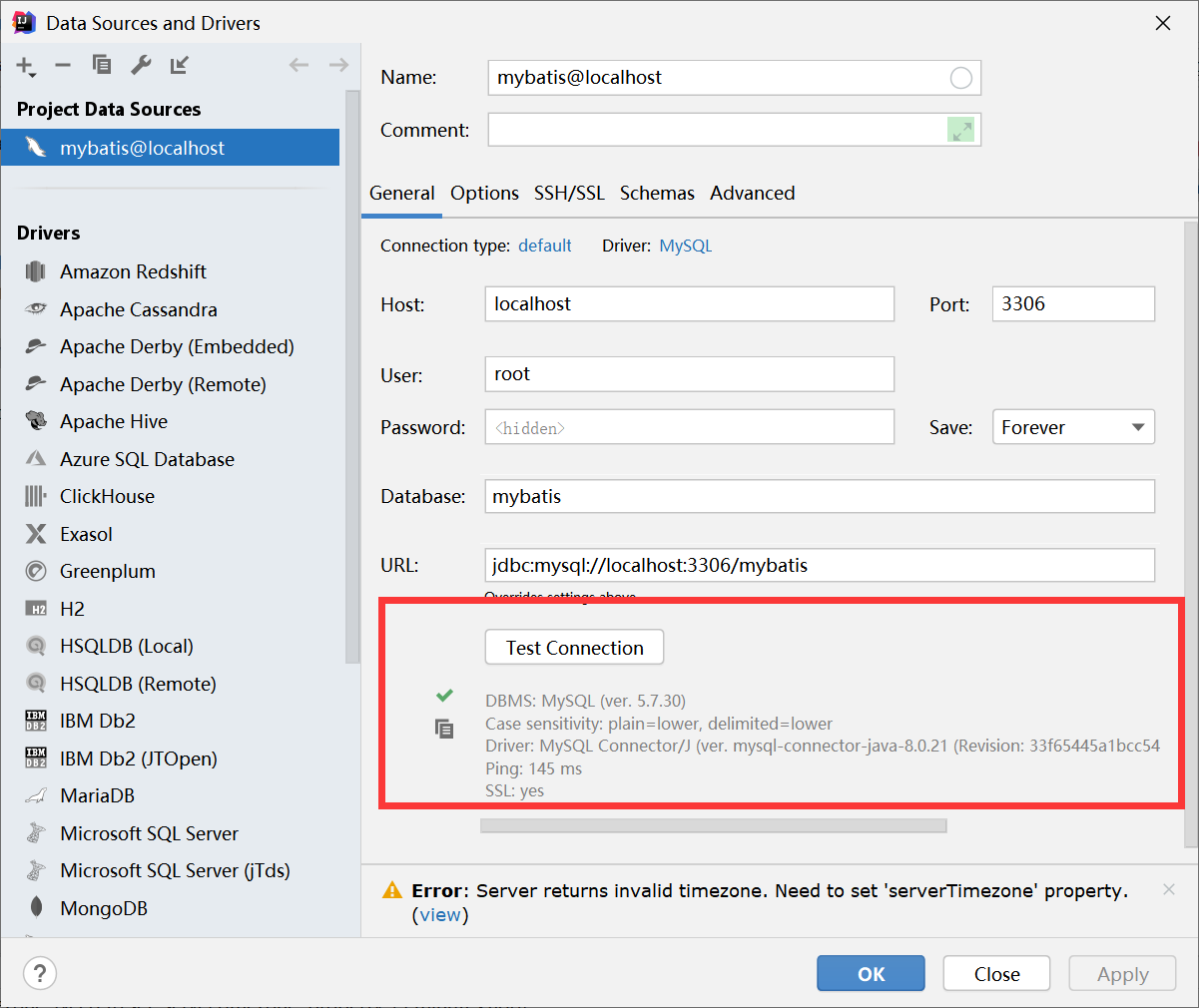1199x1008 pixels.
Task: Click the forward navigation arrow
Action: [x=338, y=65]
